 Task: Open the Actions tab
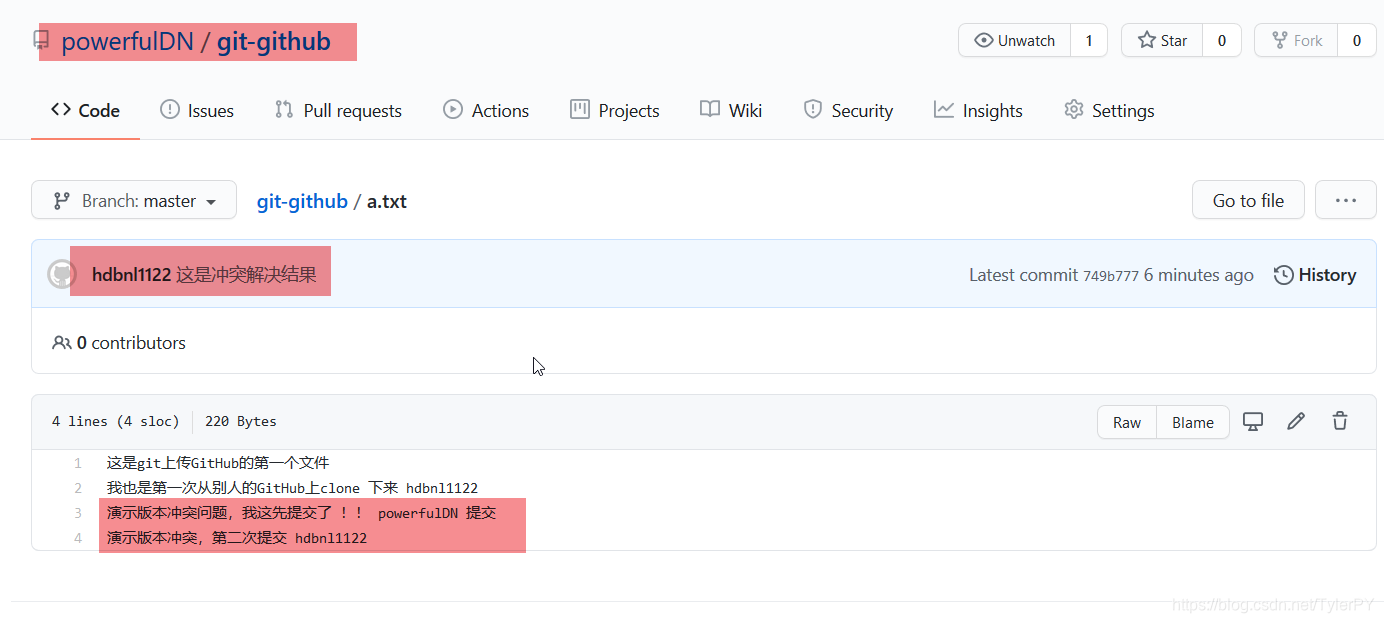(x=486, y=110)
